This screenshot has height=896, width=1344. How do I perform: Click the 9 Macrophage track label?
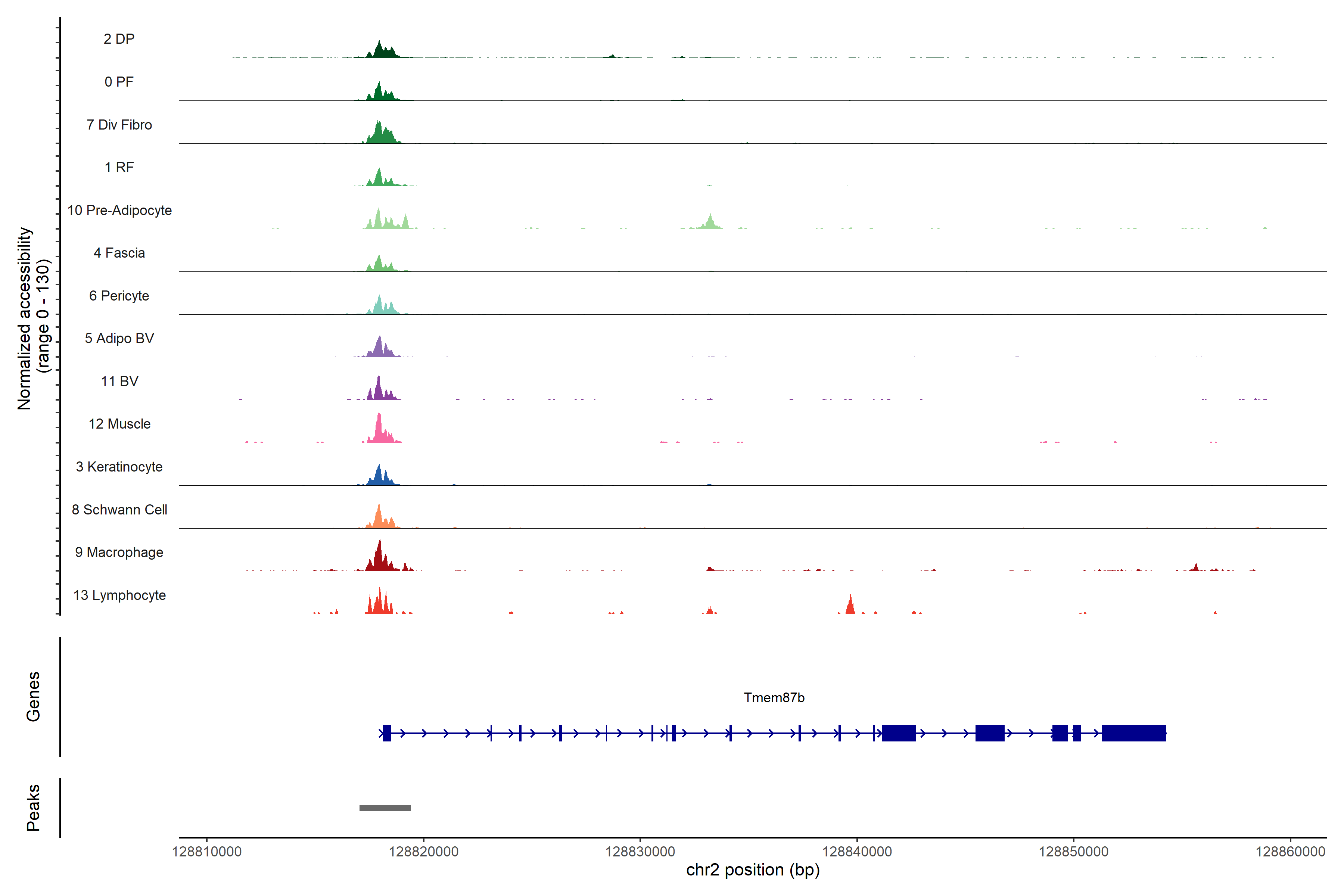click(x=119, y=553)
